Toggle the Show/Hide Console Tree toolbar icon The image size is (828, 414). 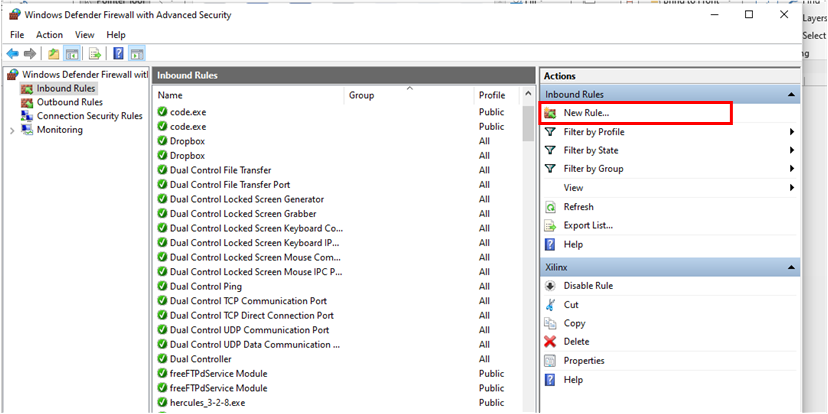click(71, 53)
